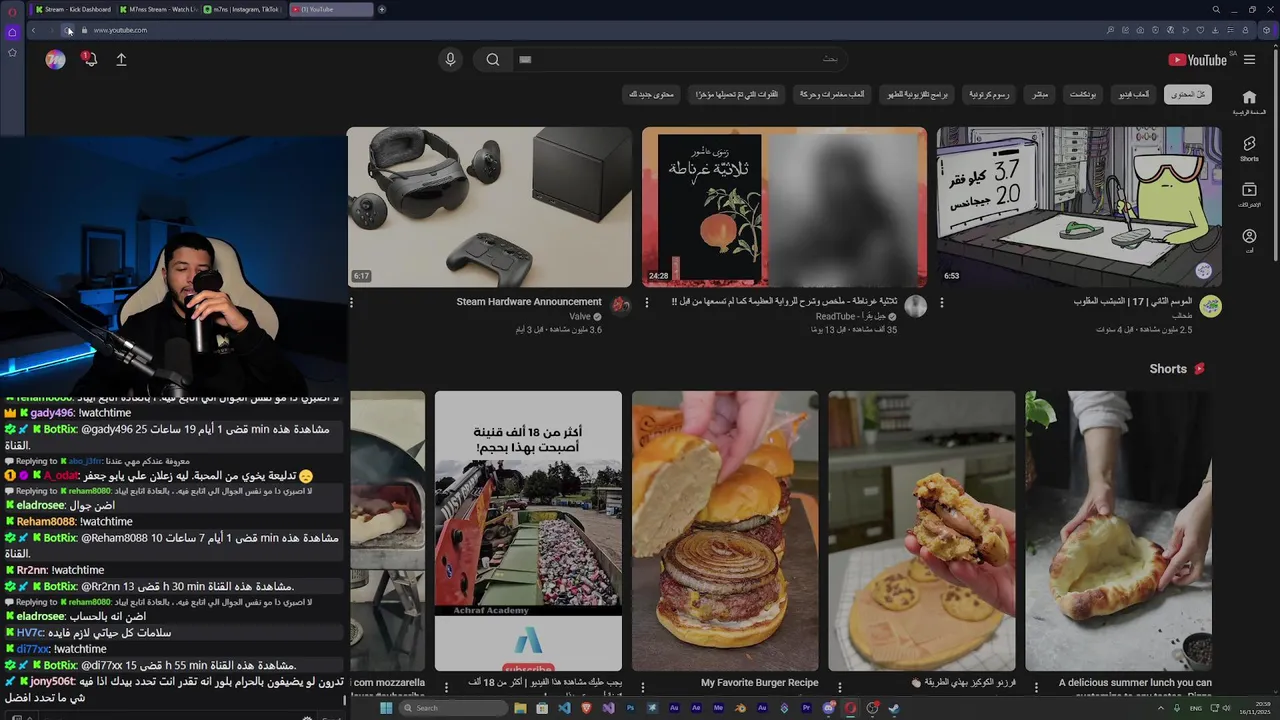Open the delicious summer lunch short
Viewport: 1280px width, 720px height.
click(1118, 530)
